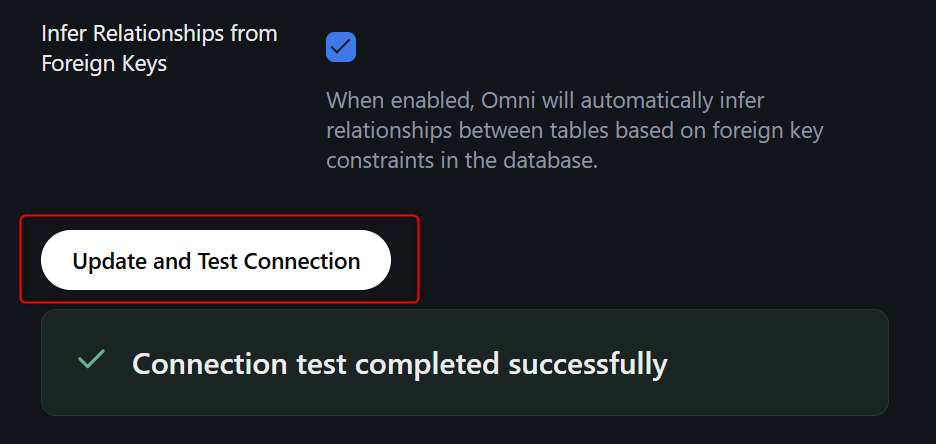Image resolution: width=936 pixels, height=444 pixels.
Task: Click the green success checkmark icon
Action: point(92,359)
